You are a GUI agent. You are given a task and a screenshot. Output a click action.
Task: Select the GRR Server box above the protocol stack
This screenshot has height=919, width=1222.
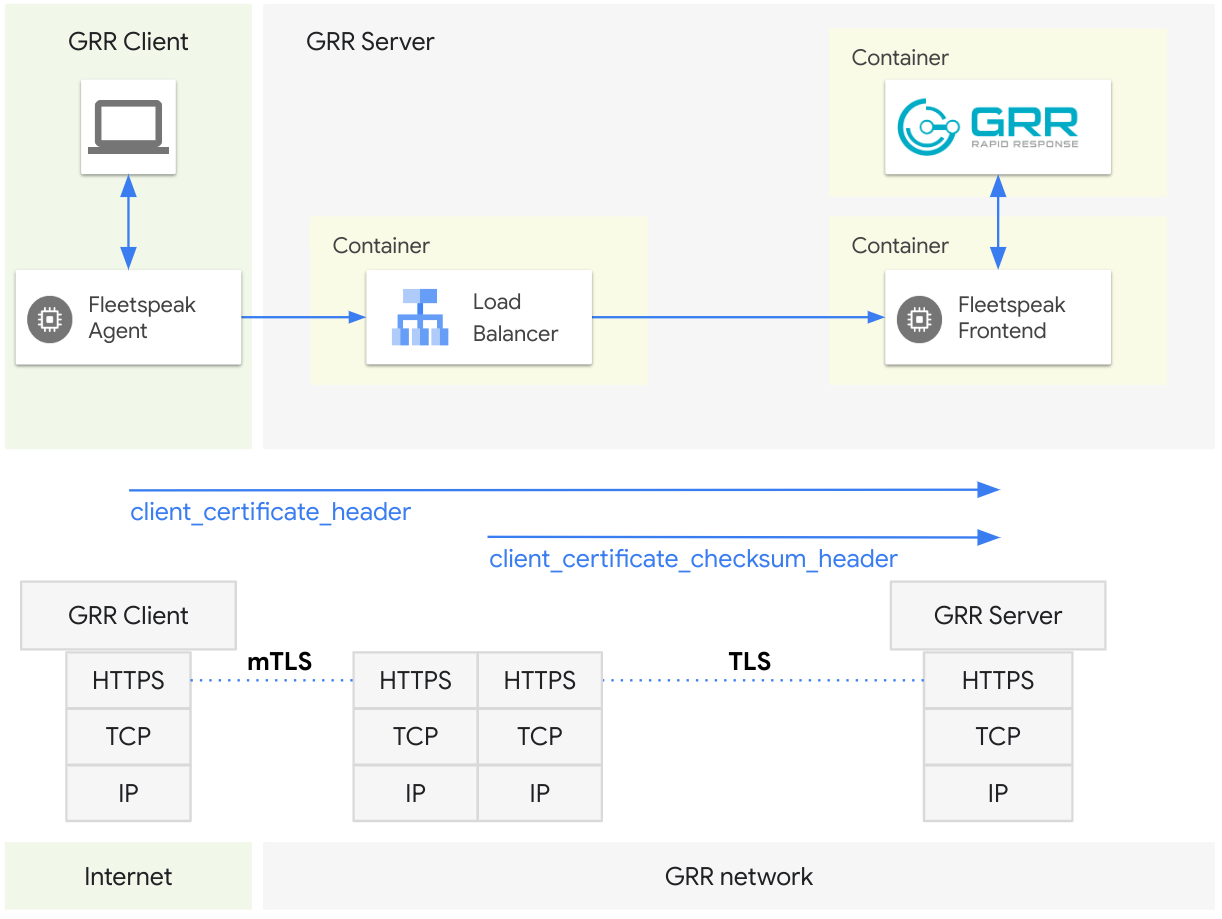998,616
